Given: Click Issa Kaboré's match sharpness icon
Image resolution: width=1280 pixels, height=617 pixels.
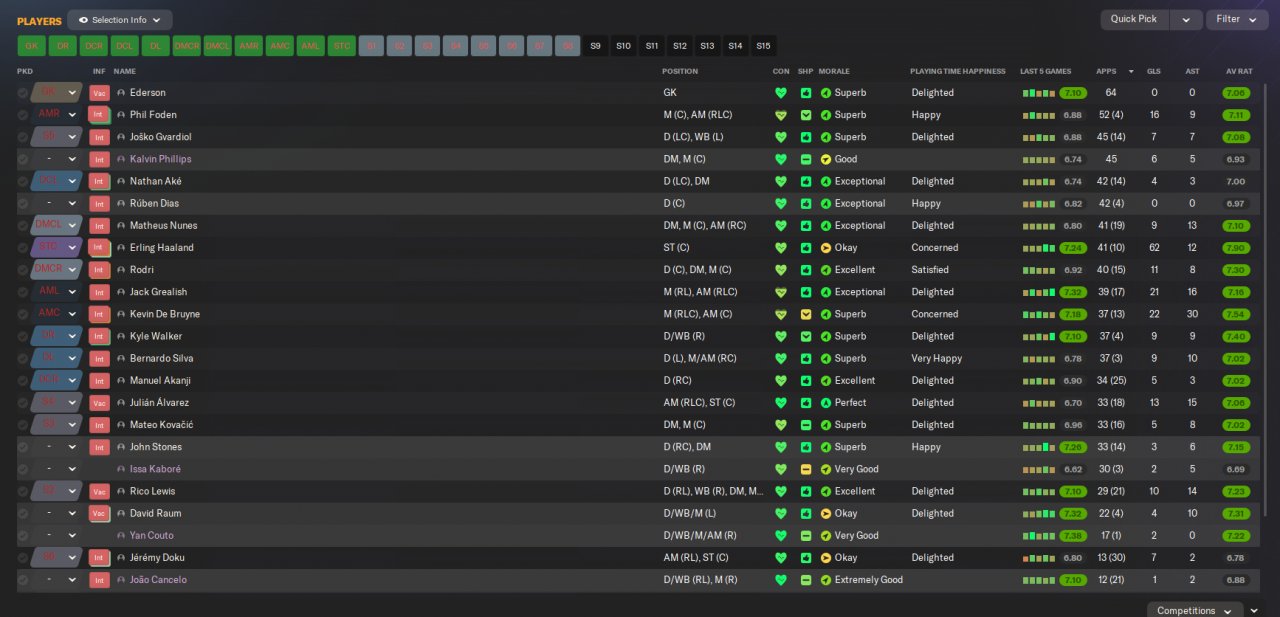Looking at the screenshot, I should (x=806, y=469).
